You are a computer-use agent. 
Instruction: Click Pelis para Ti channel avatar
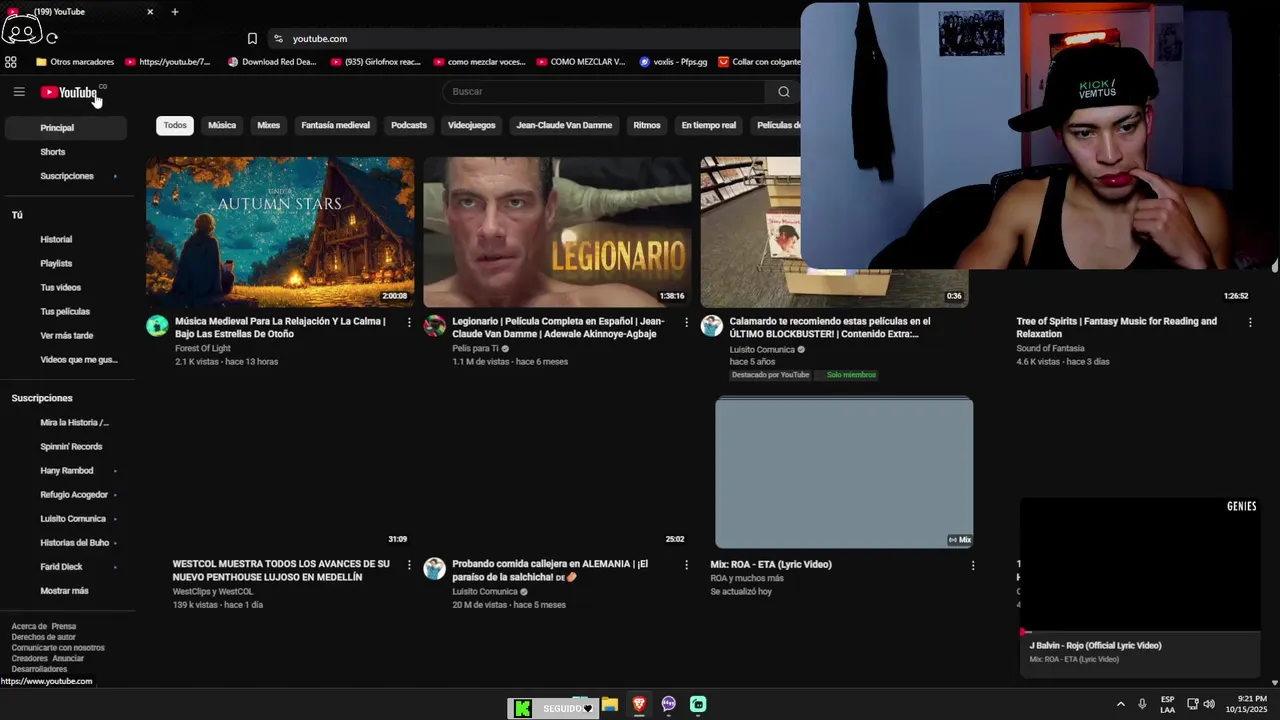(x=434, y=326)
